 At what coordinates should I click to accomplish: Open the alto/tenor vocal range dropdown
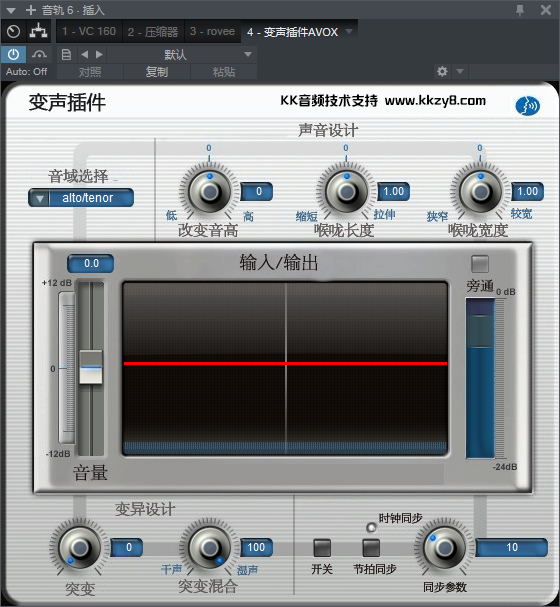[x=81, y=198]
